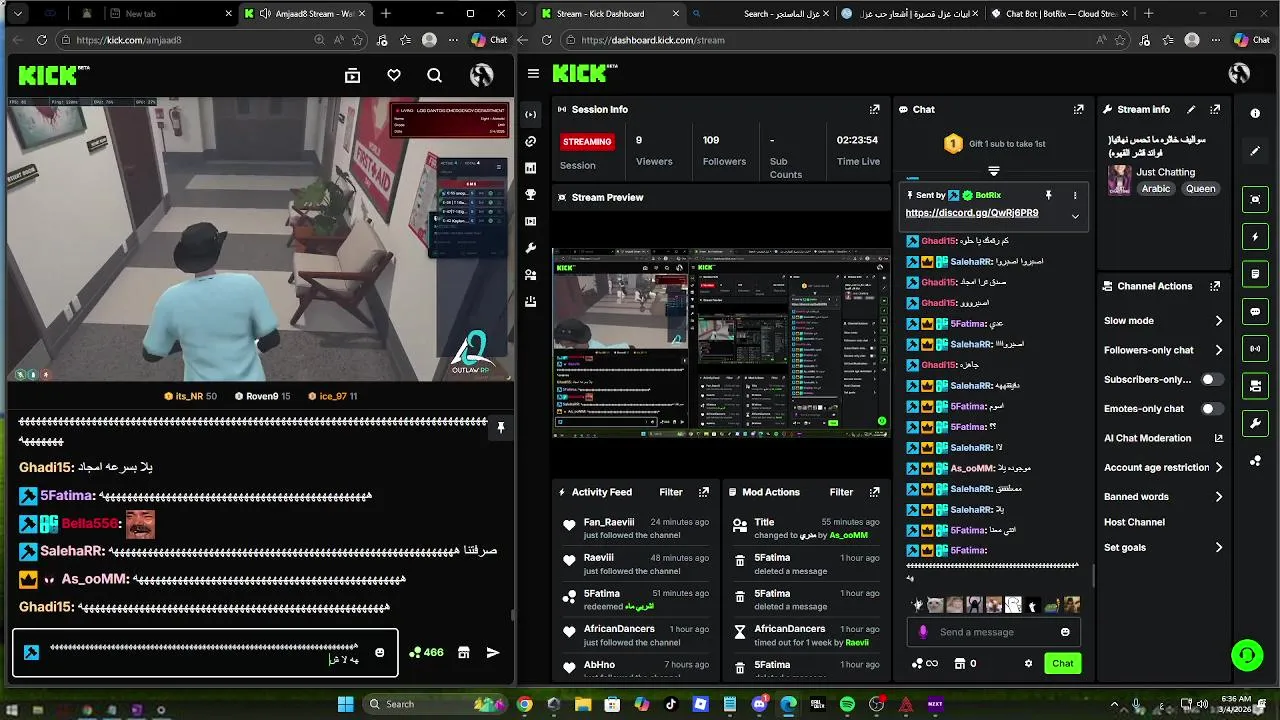Click the Windows taskbar Search box
Screen dimensions: 1280x720
[x=434, y=704]
